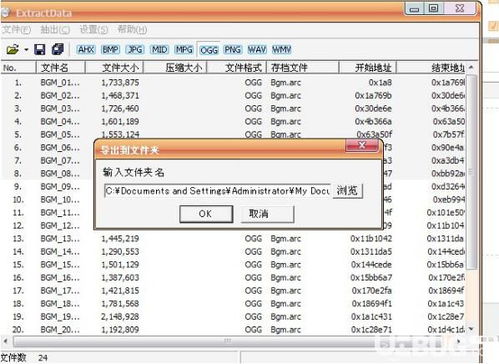Click the vertical scrollbar thumb
This screenshot has height=364, width=499.
click(471, 172)
